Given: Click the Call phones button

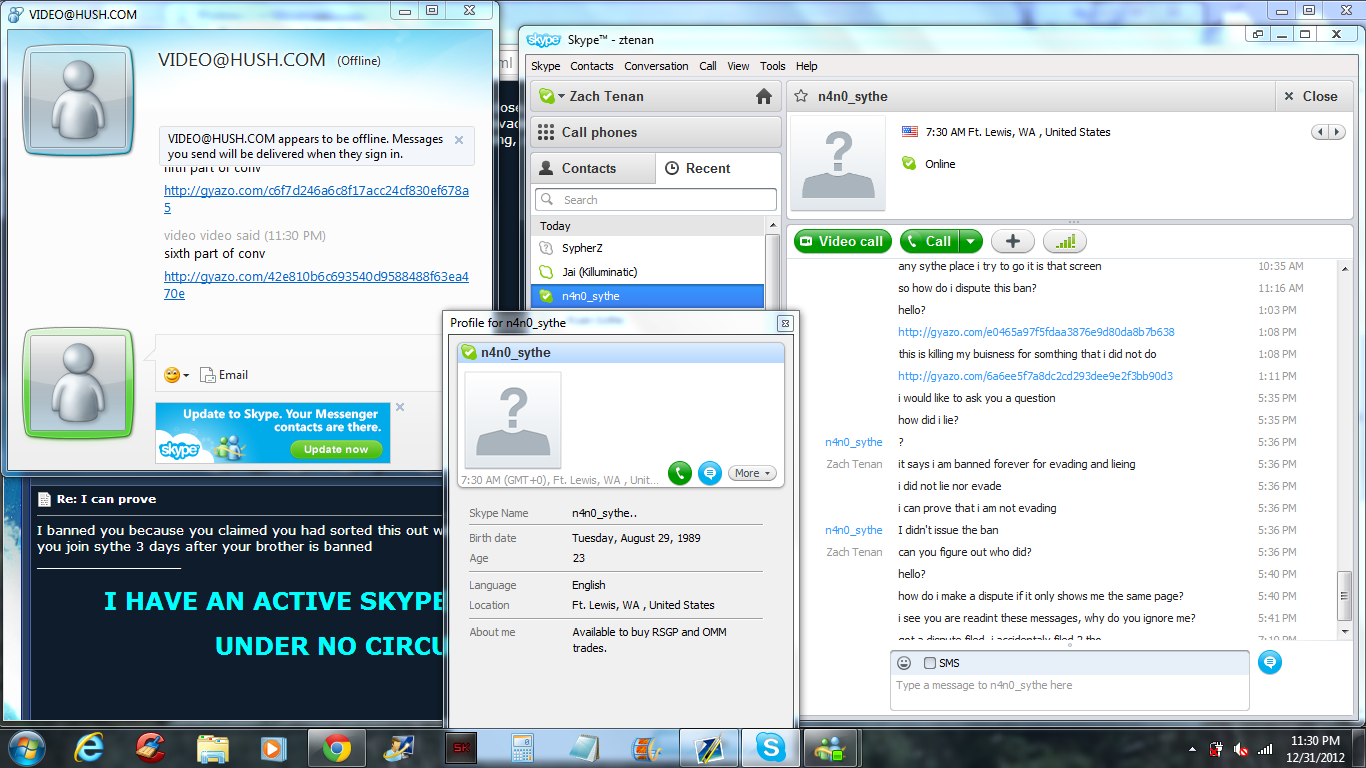Looking at the screenshot, I should pos(656,132).
